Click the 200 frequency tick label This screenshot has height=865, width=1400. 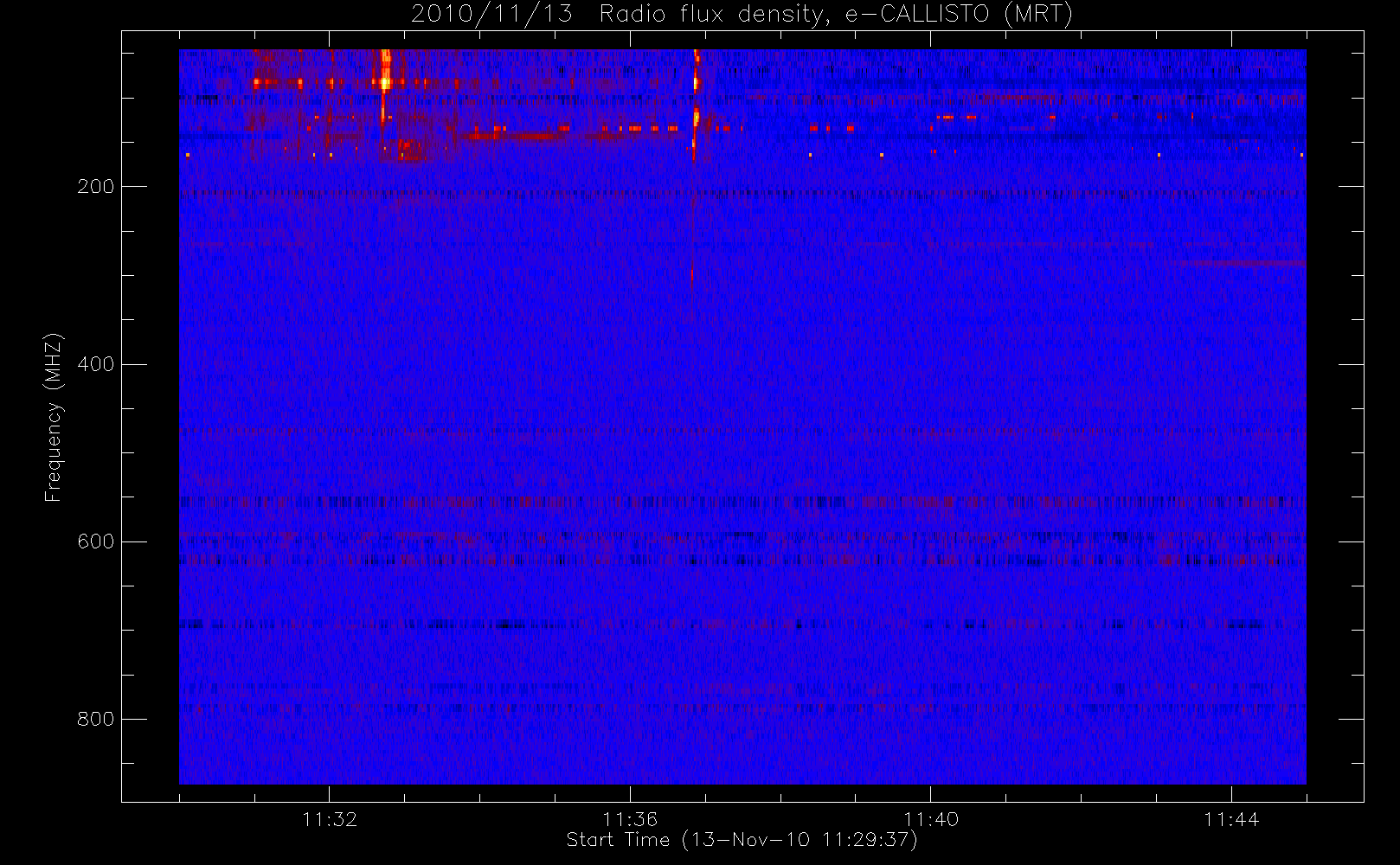pyautogui.click(x=96, y=187)
